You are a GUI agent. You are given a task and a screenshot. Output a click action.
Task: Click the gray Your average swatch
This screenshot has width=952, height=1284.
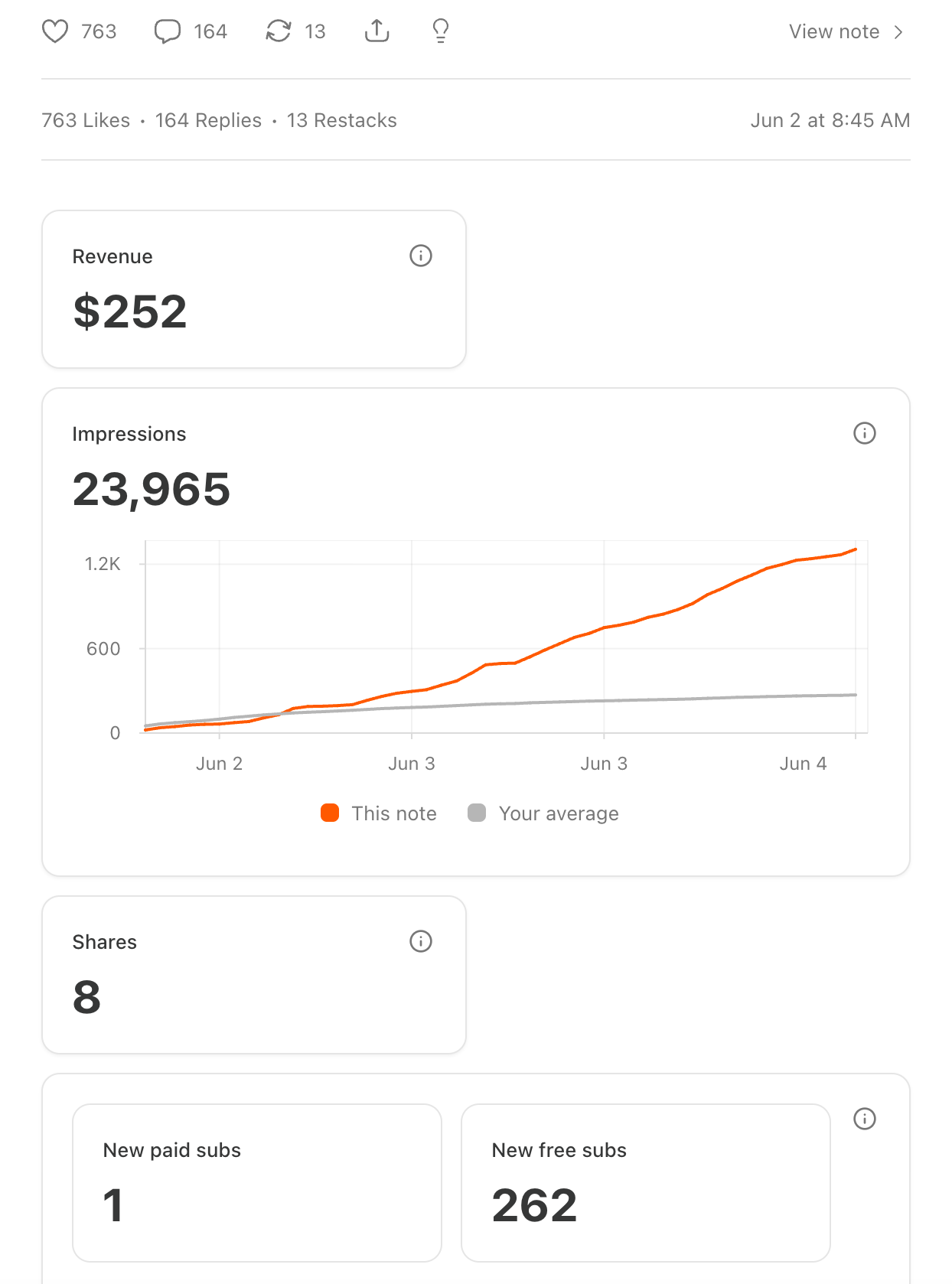pyautogui.click(x=477, y=813)
